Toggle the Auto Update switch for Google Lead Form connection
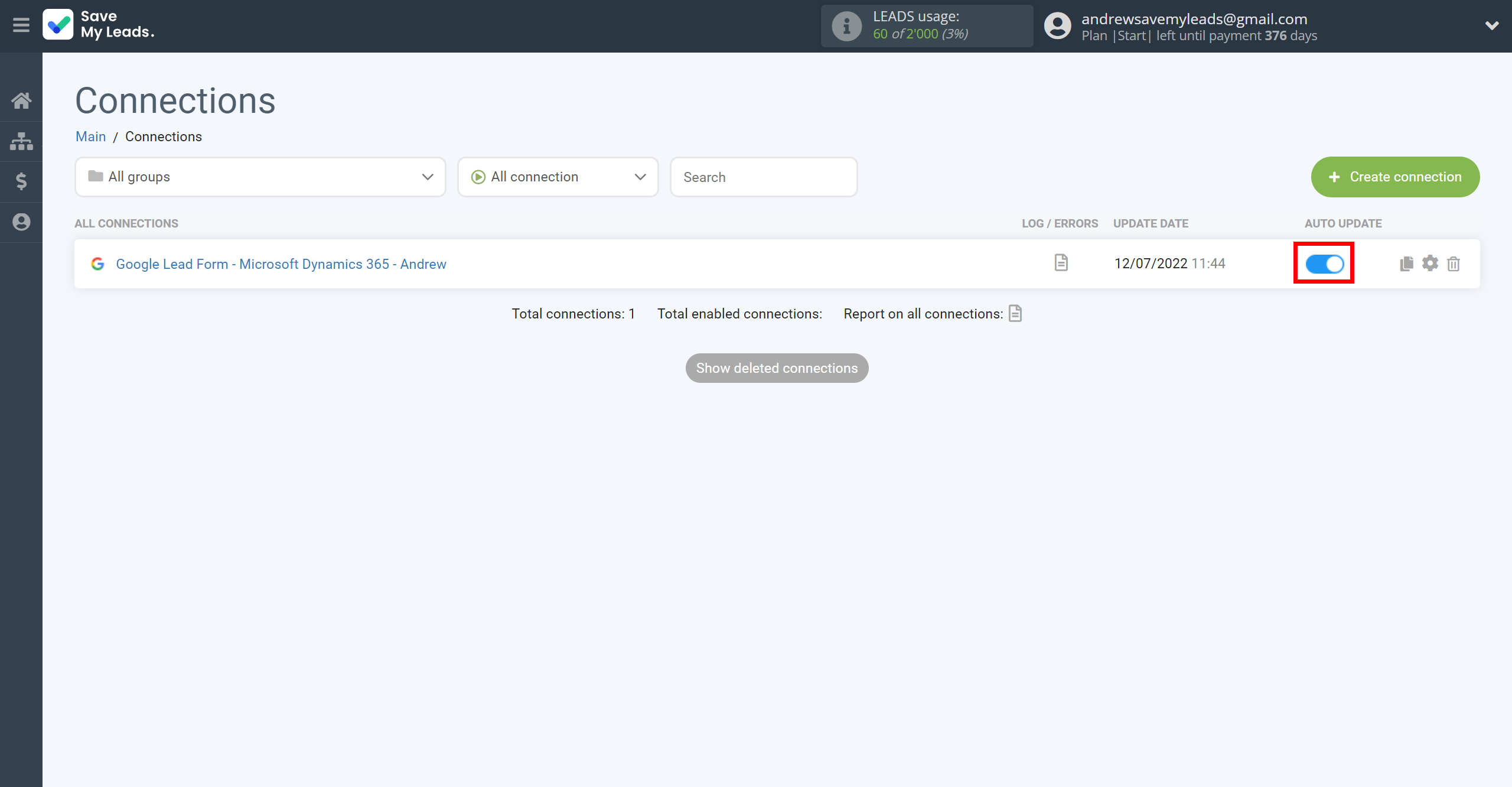The image size is (1512, 787). (x=1324, y=263)
